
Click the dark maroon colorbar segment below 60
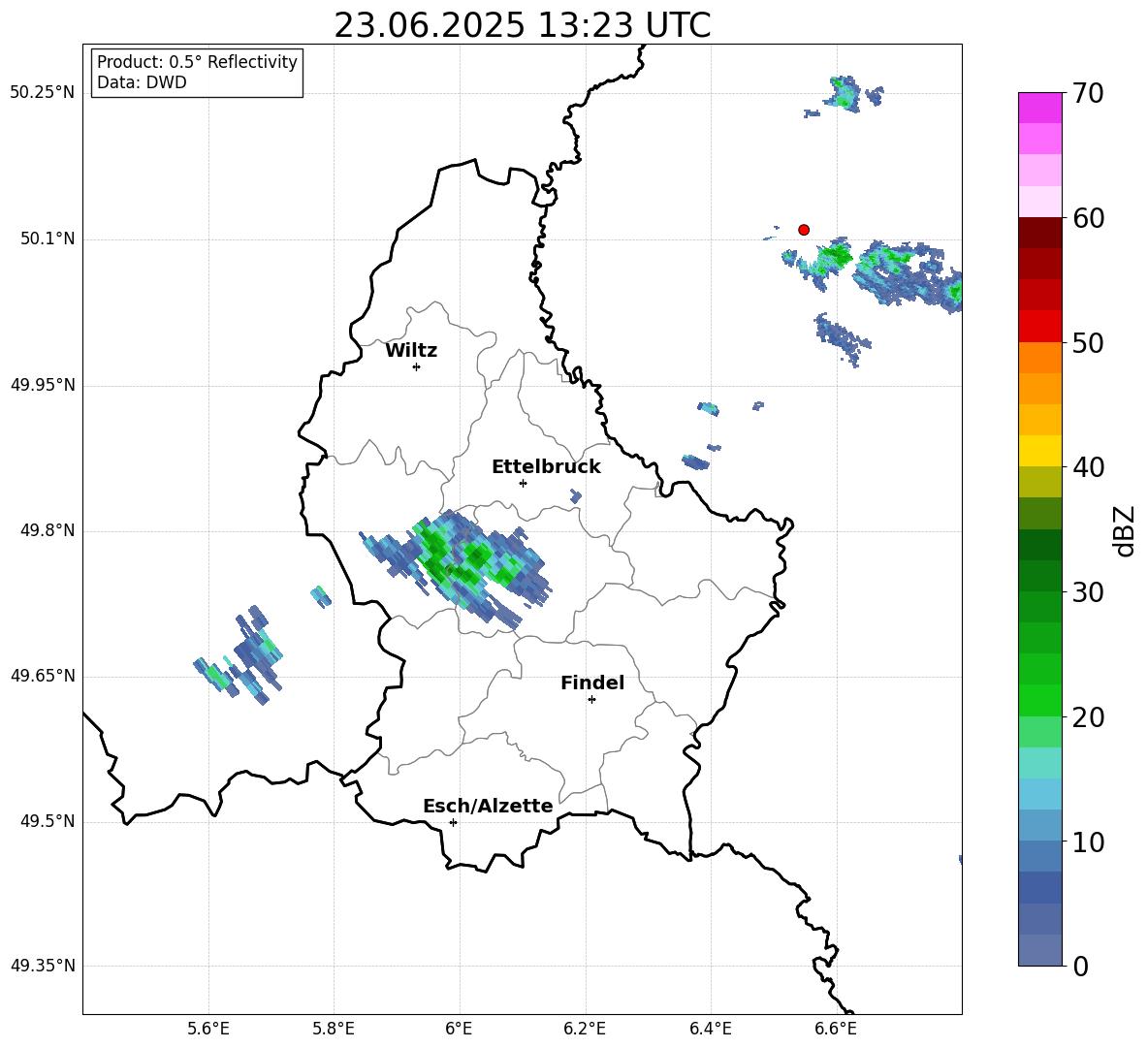(x=1039, y=233)
